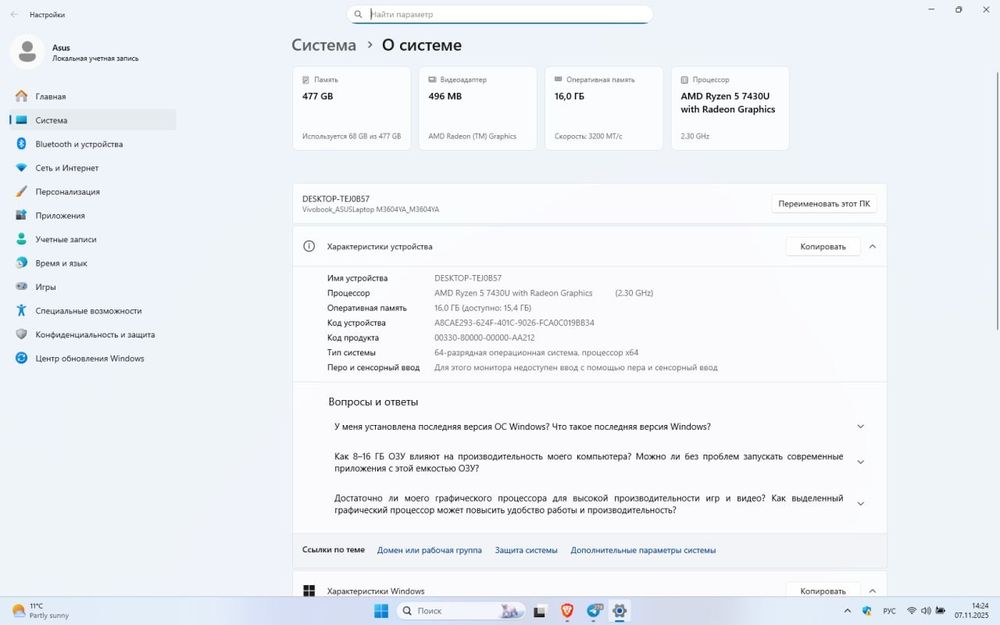Select Система in the sidebar
This screenshot has height=625, width=1000.
click(x=92, y=120)
